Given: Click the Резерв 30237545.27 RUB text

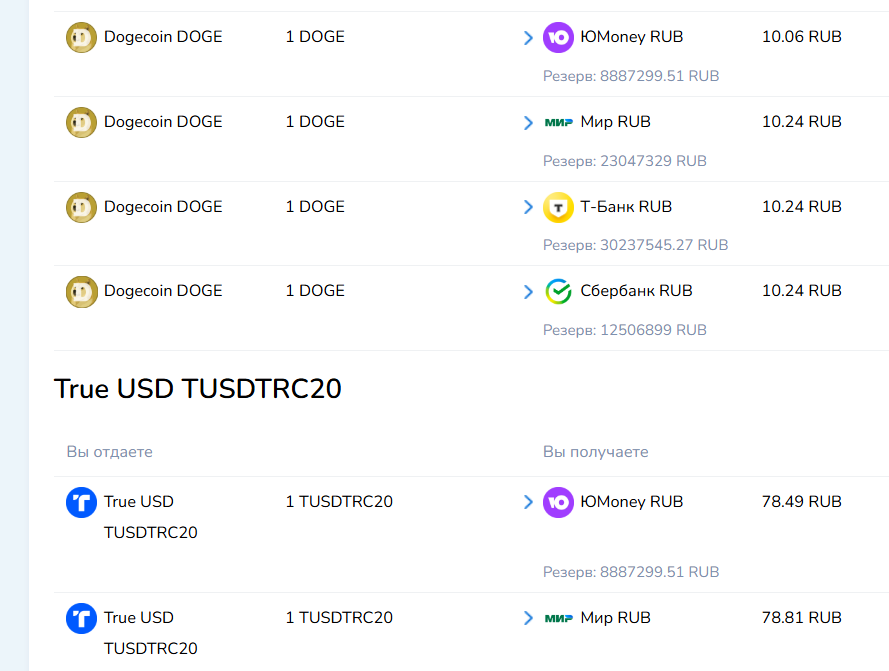Looking at the screenshot, I should (x=635, y=245).
